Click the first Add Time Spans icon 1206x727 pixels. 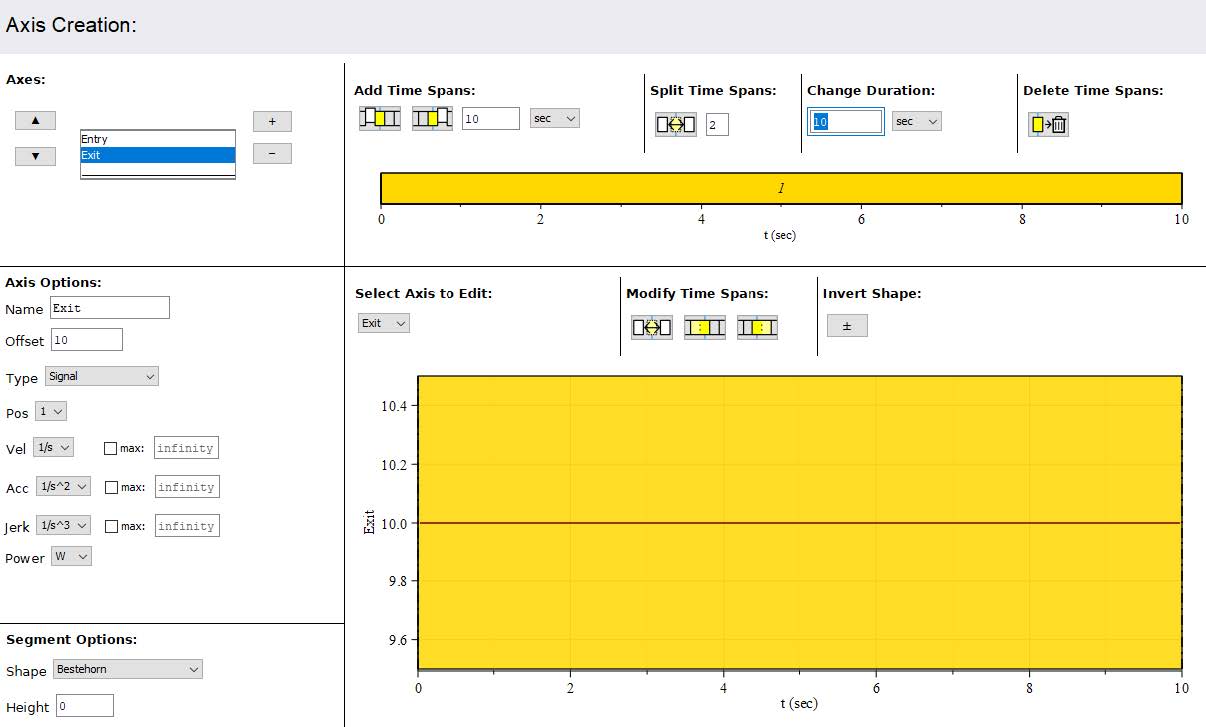click(x=379, y=118)
